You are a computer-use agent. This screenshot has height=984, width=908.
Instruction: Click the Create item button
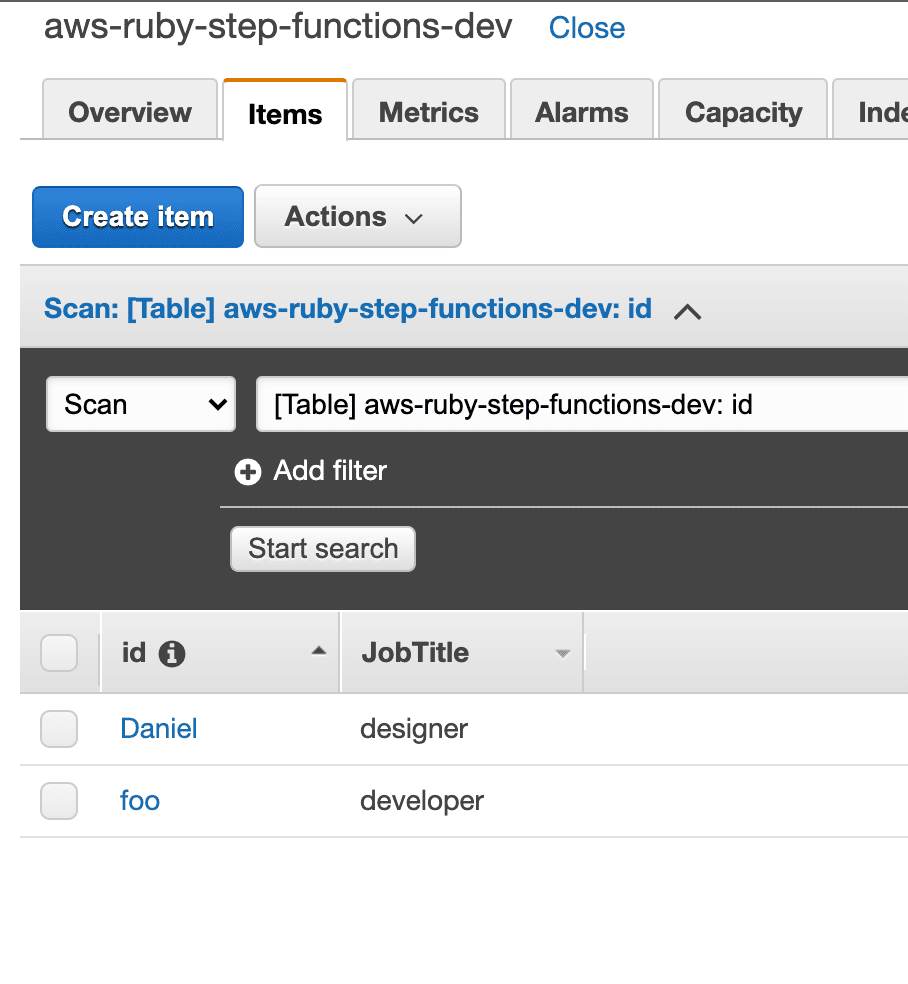[x=138, y=217]
